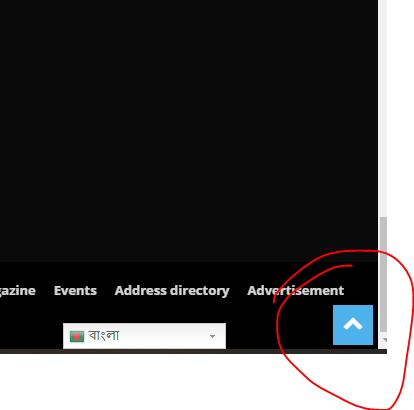Open the Events footer link
Image resolution: width=414 pixels, height=410 pixels.
point(75,291)
